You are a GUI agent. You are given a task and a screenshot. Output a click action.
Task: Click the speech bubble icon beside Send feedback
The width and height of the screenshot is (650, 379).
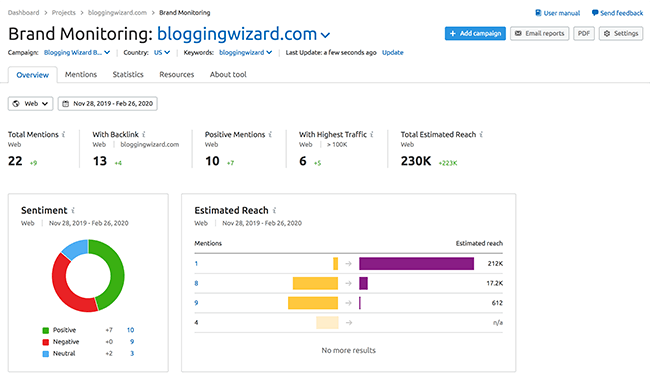click(x=595, y=13)
